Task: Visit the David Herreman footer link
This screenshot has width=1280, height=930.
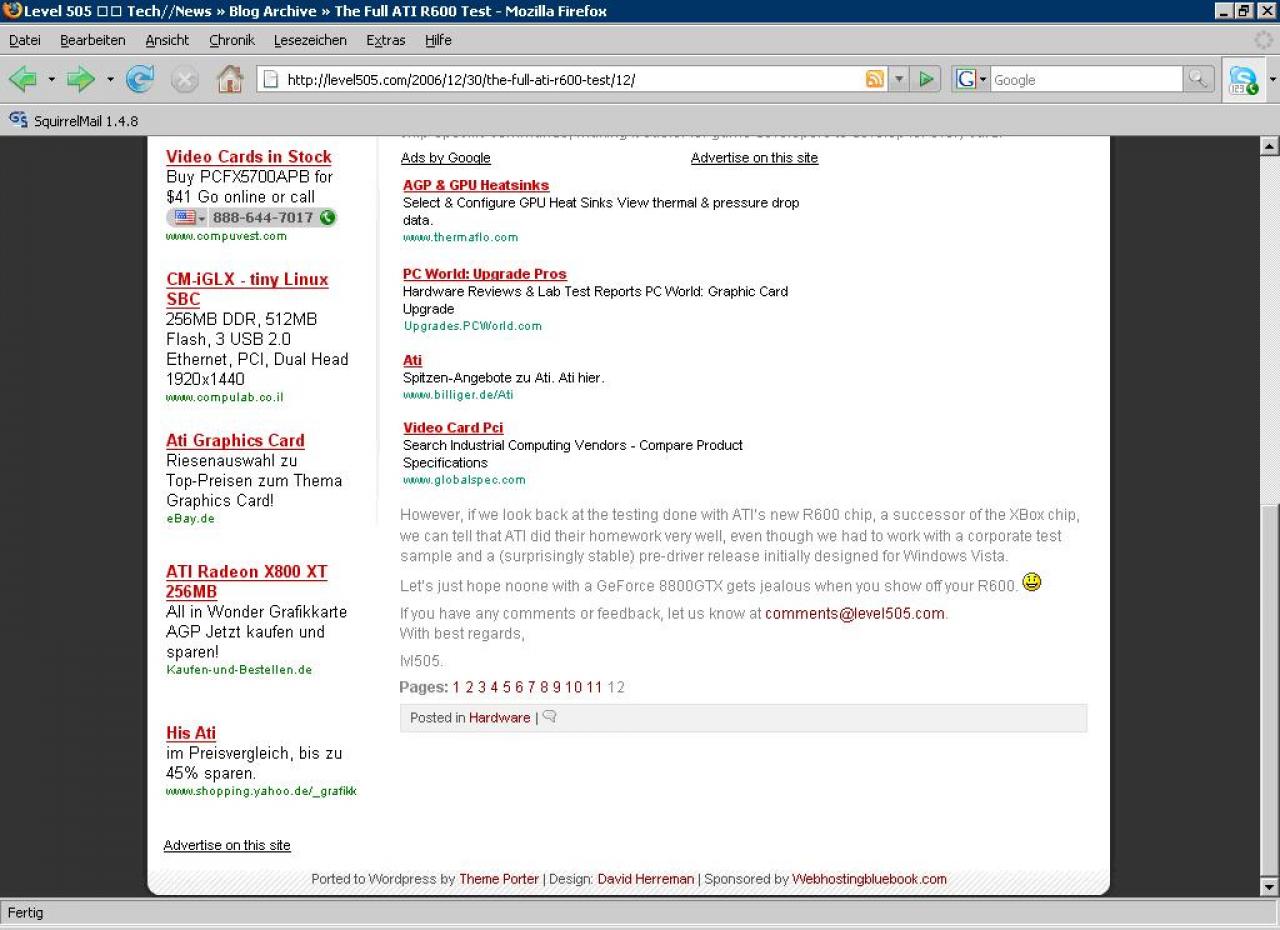Action: (646, 879)
